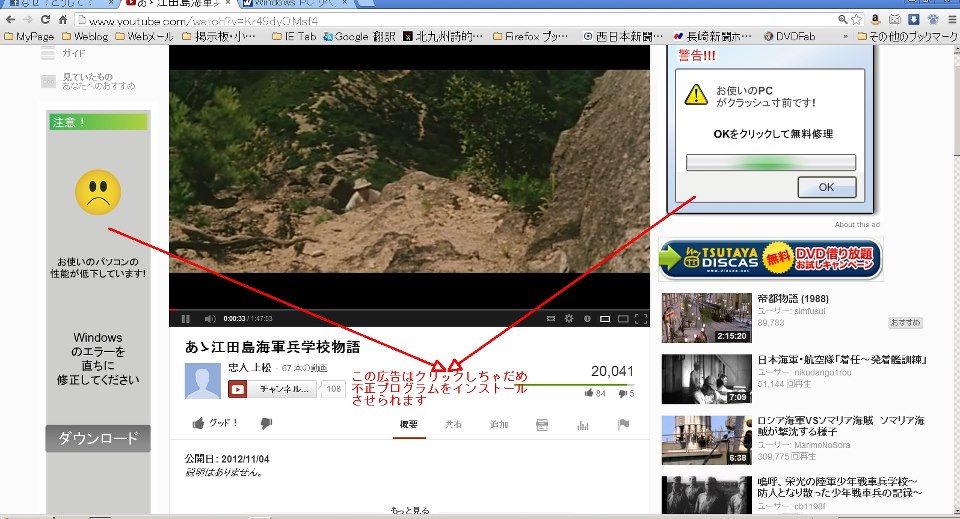Toggle annotations icon in the player
Screen dimensions: 960x519
(x=587, y=319)
